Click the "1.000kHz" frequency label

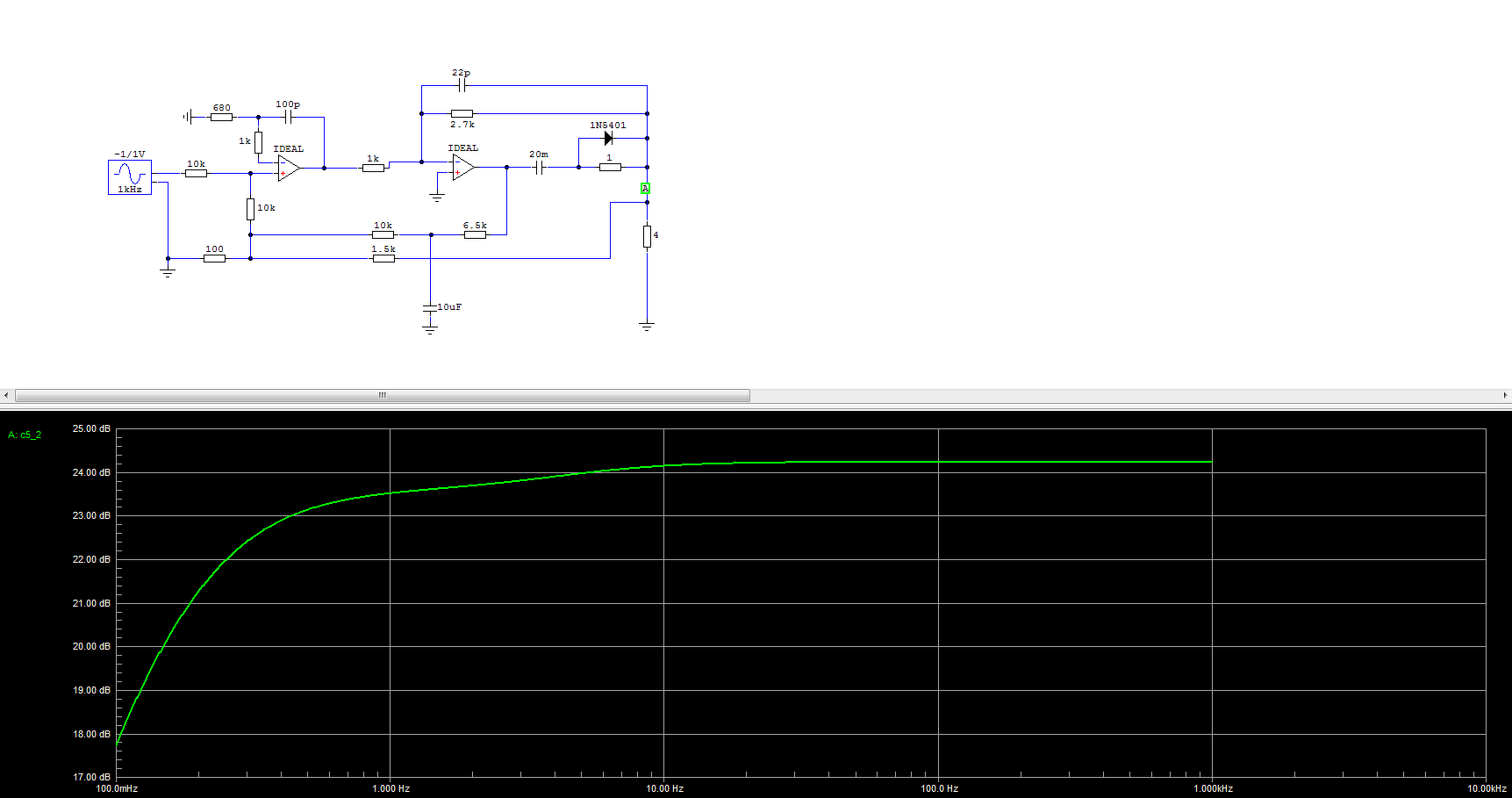pos(1214,788)
